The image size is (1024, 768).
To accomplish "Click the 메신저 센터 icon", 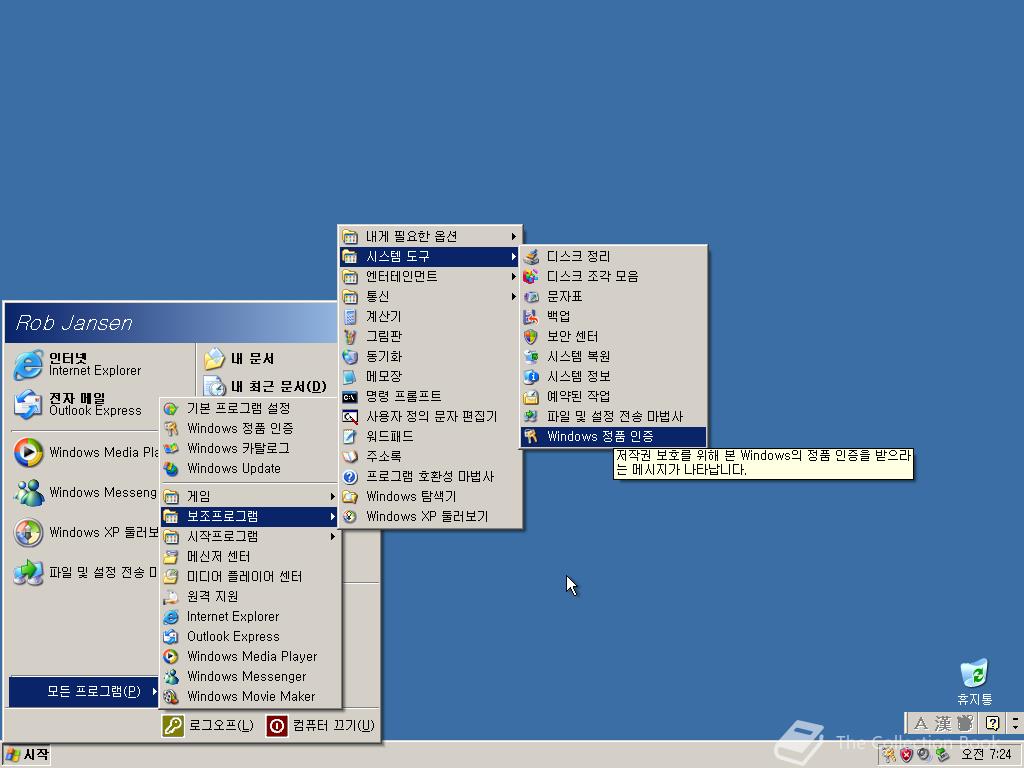I will pos(170,556).
